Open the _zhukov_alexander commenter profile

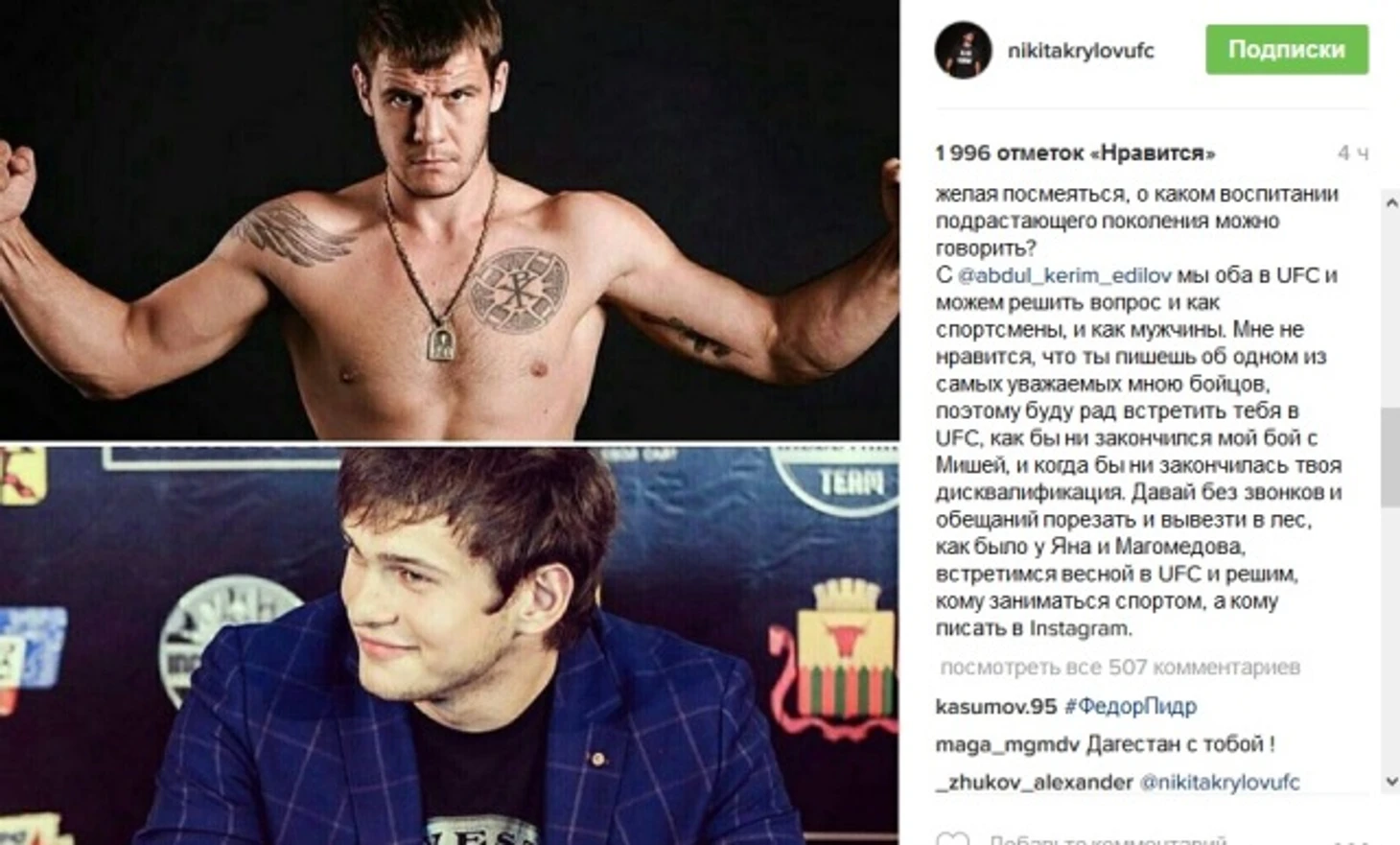click(x=1034, y=782)
